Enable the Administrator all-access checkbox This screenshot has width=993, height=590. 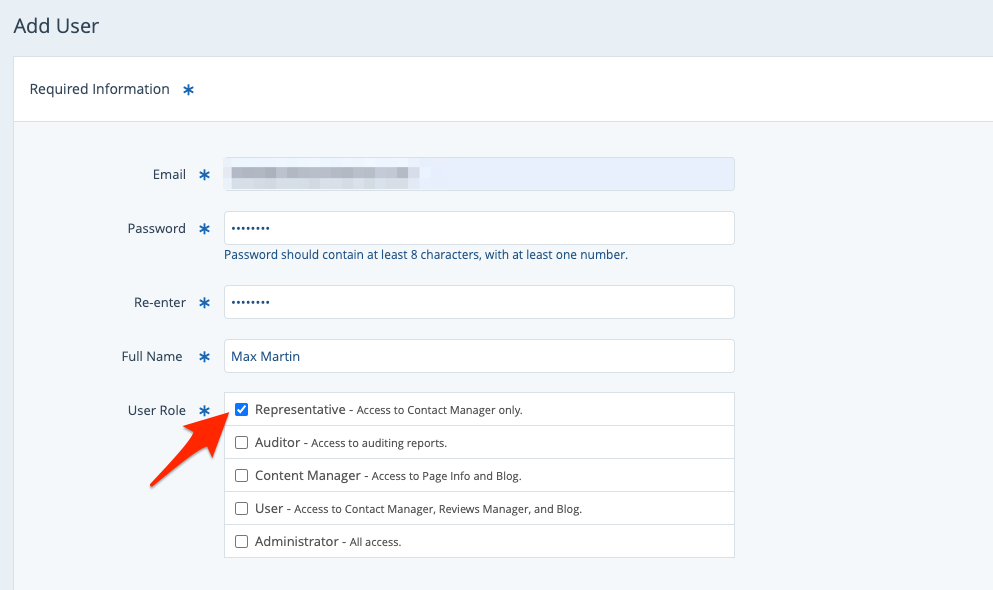(241, 542)
